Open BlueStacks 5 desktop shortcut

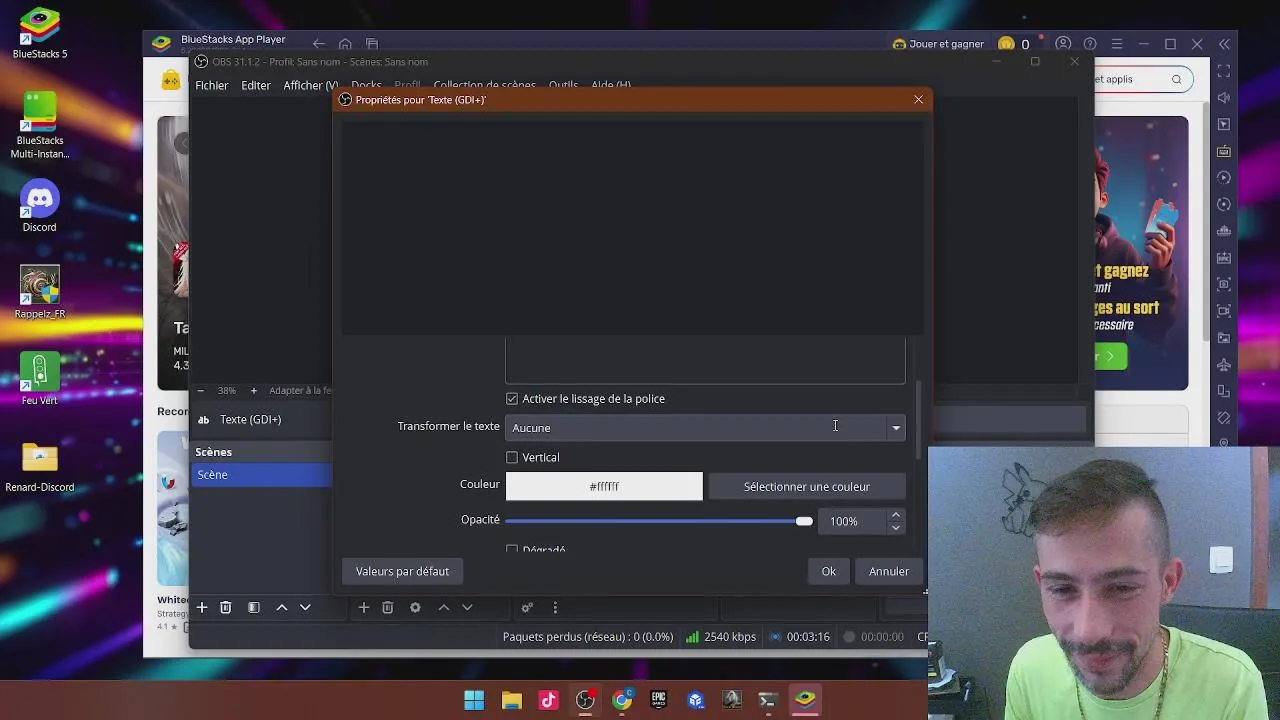click(40, 33)
